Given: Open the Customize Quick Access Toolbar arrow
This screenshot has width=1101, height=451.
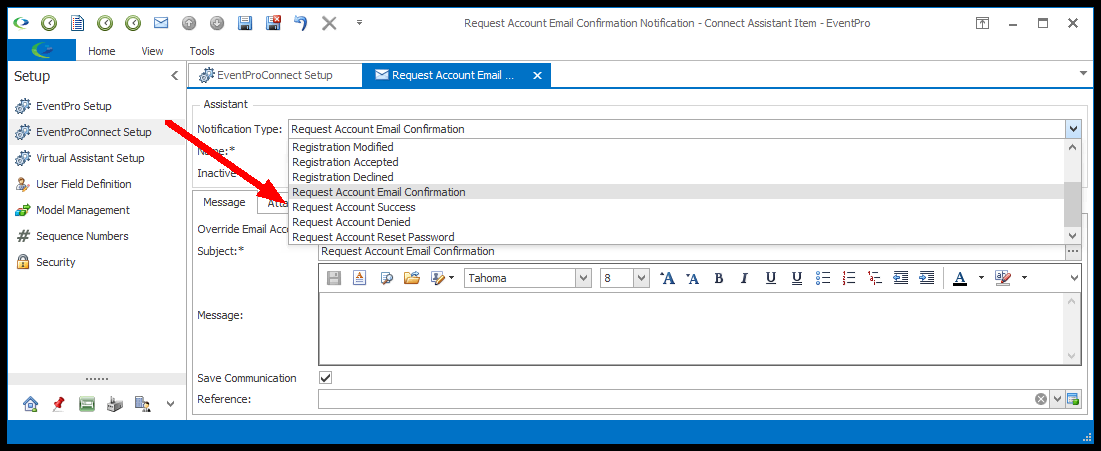Looking at the screenshot, I should pos(360,22).
